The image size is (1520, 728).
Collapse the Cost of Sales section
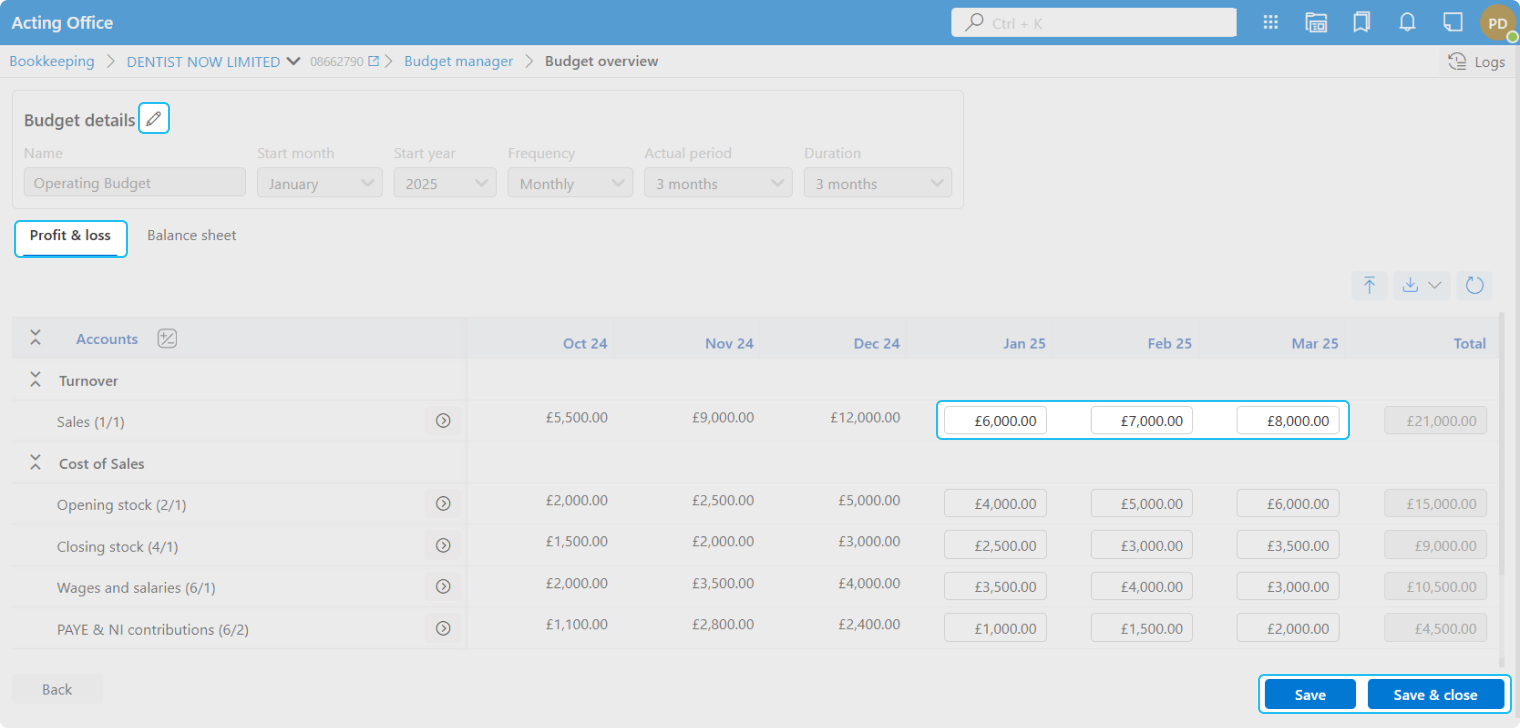pyautogui.click(x=35, y=463)
